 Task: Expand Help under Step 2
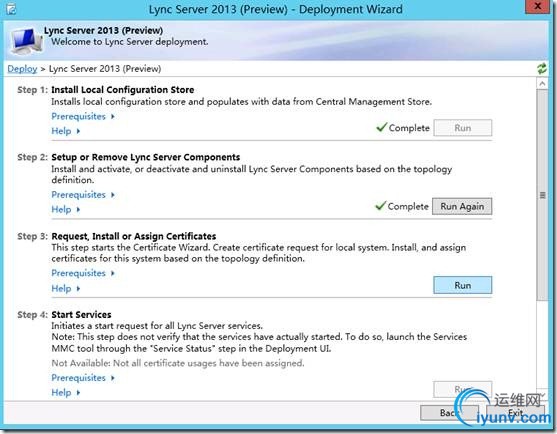[x=66, y=210]
